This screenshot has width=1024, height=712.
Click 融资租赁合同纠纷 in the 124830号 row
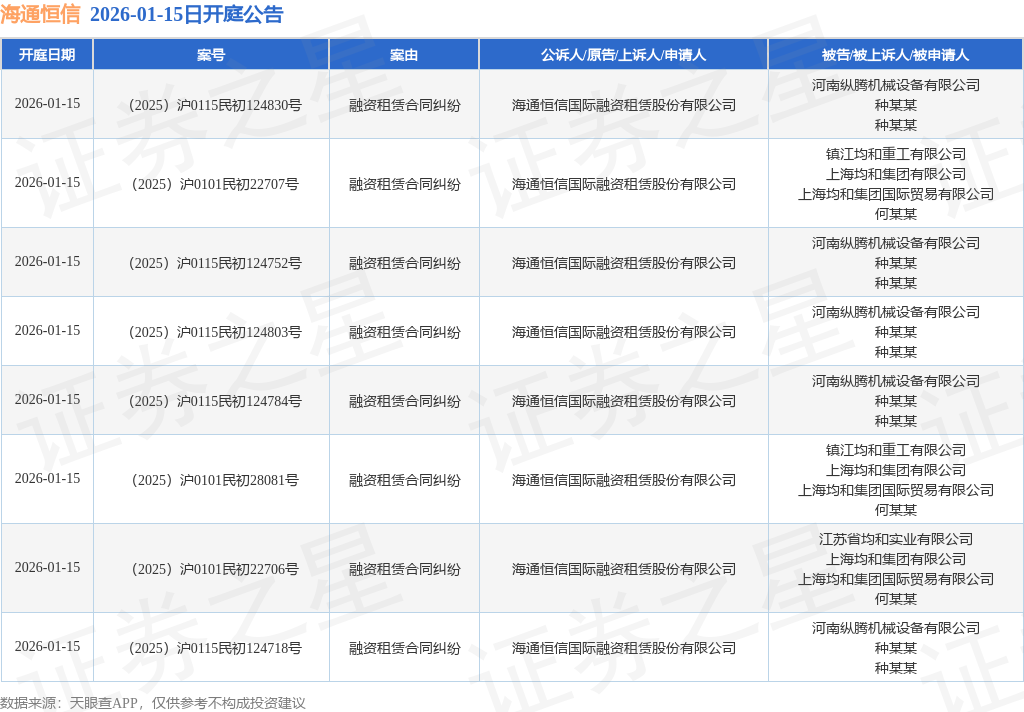click(404, 105)
